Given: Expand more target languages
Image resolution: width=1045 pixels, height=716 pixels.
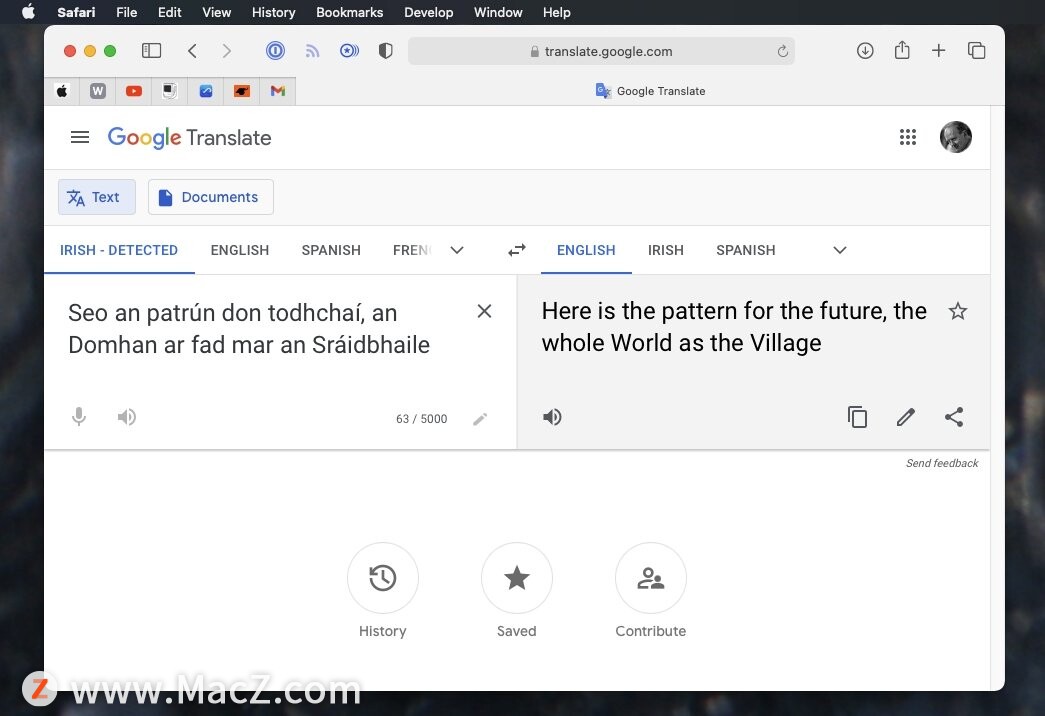Looking at the screenshot, I should click(840, 250).
